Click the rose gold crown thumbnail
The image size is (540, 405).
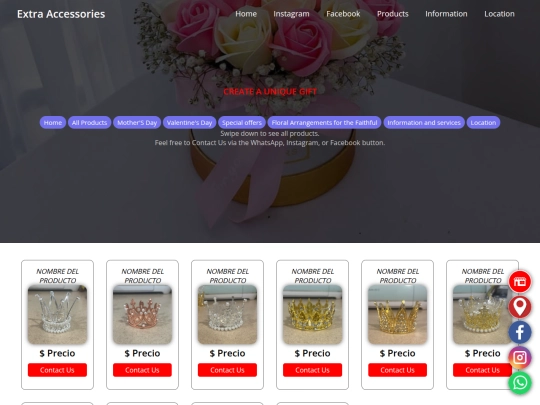(x=142, y=314)
